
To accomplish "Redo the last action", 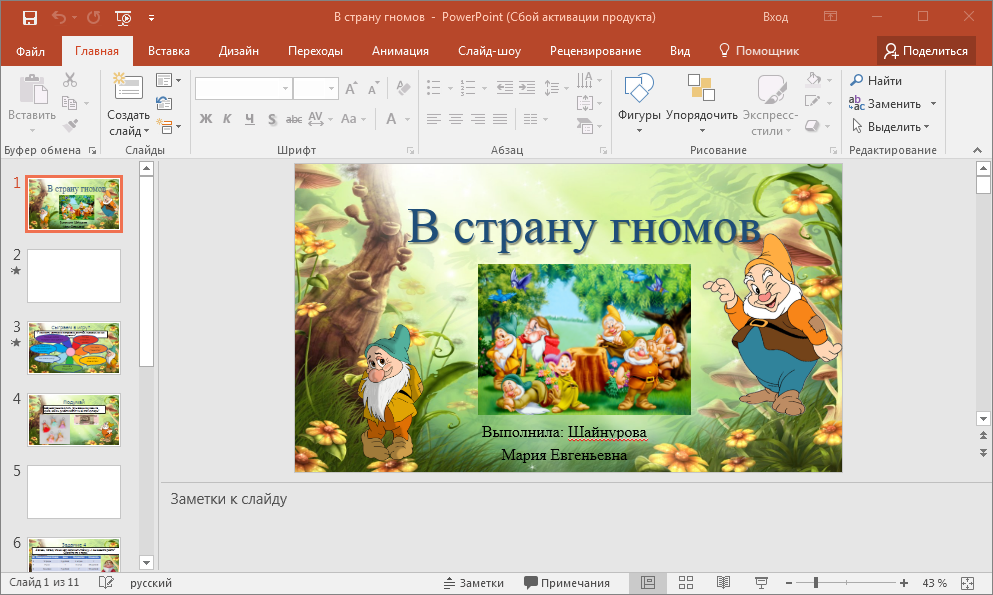I will pos(94,18).
